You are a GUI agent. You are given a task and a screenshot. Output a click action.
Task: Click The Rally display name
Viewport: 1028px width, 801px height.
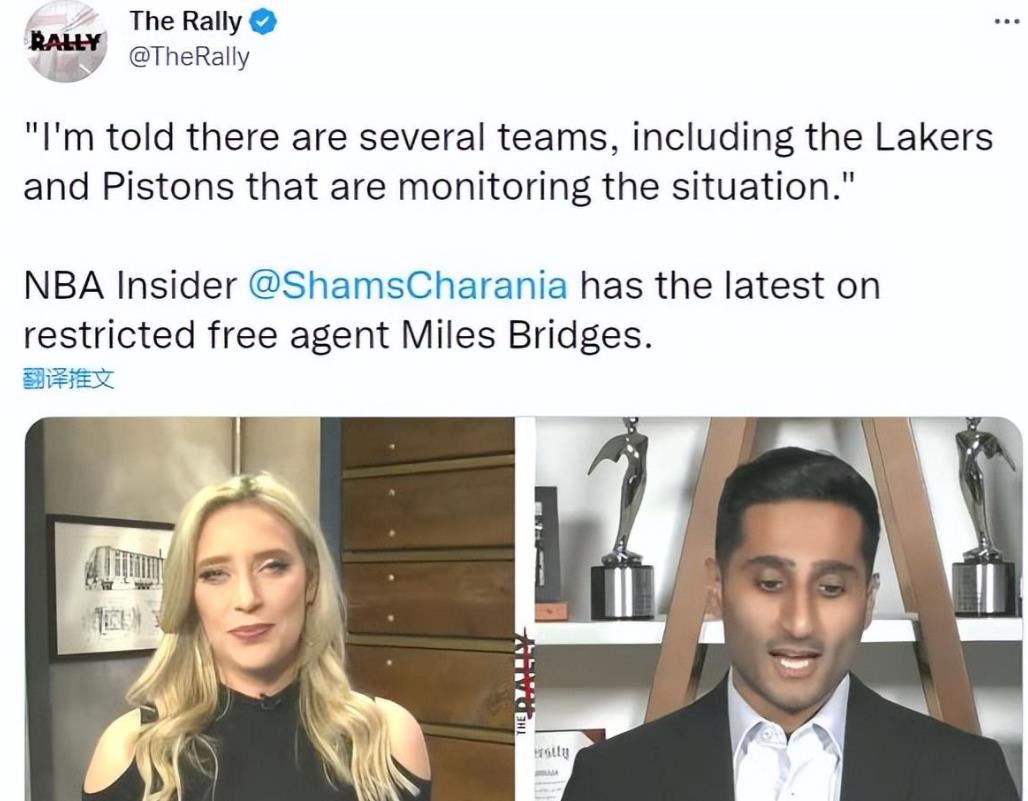pos(186,21)
